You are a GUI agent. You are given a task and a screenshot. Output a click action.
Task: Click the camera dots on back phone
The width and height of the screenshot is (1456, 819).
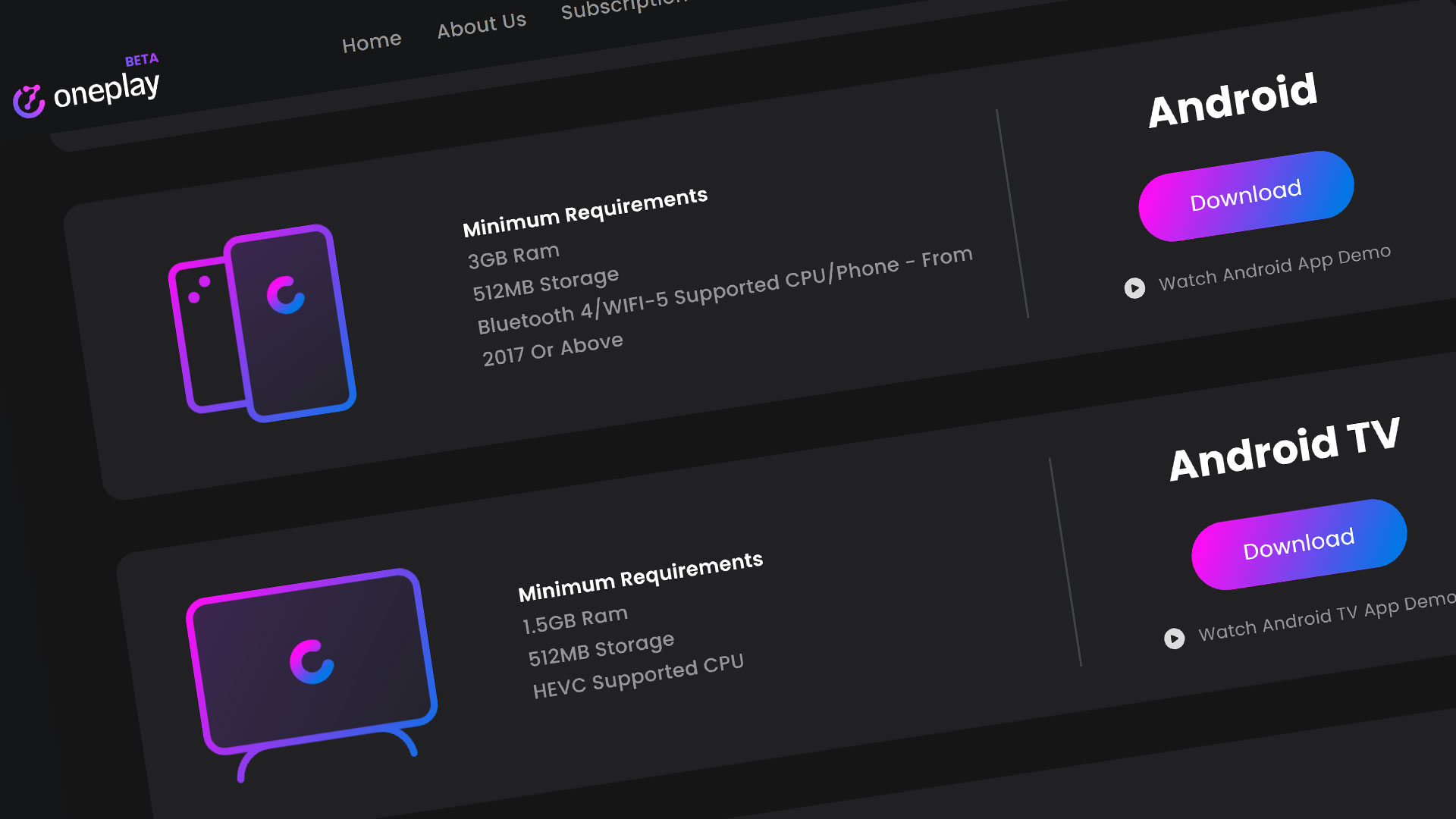click(199, 290)
